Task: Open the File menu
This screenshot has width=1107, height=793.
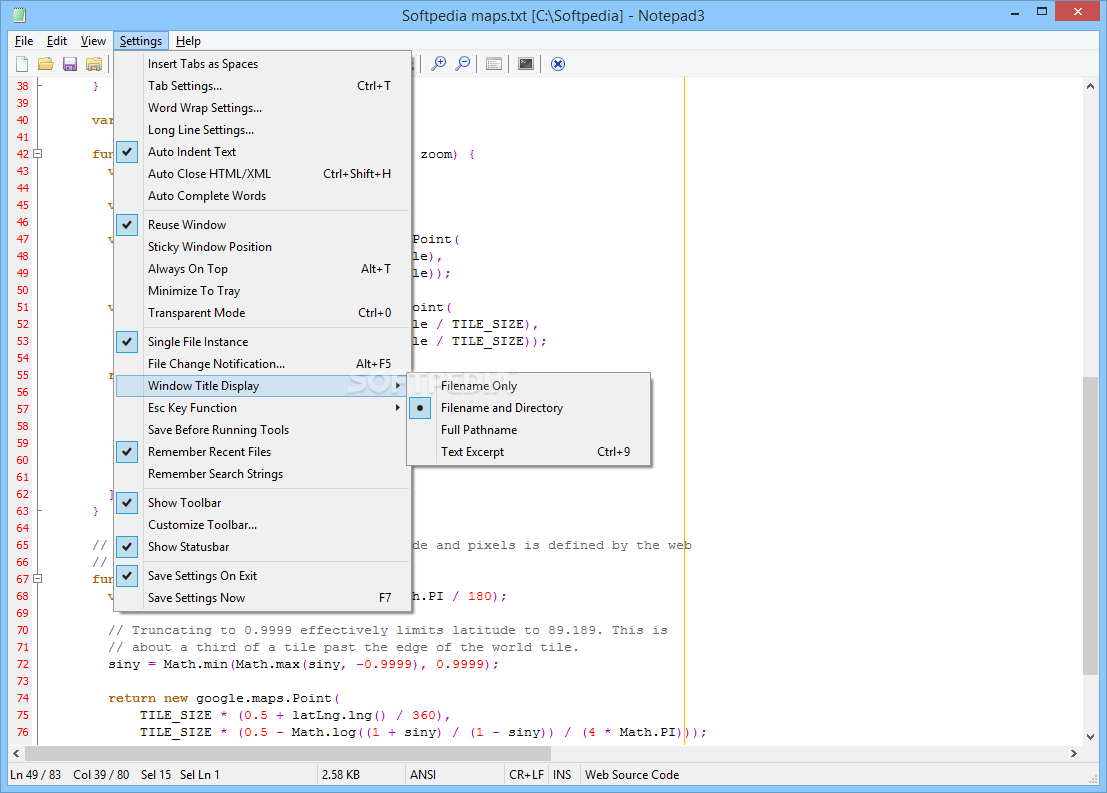Action: click(x=24, y=41)
